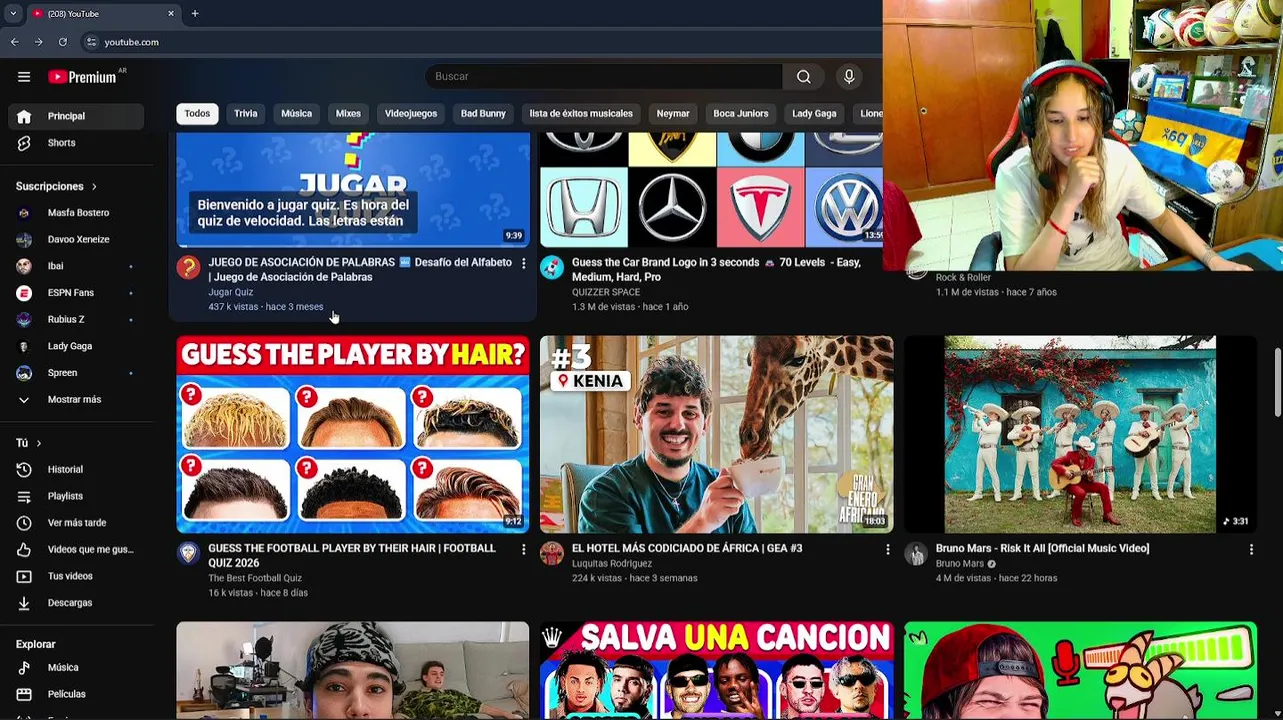Open options for Juego de Asociación video
Viewport: 1283px width, 720px height.
(523, 263)
